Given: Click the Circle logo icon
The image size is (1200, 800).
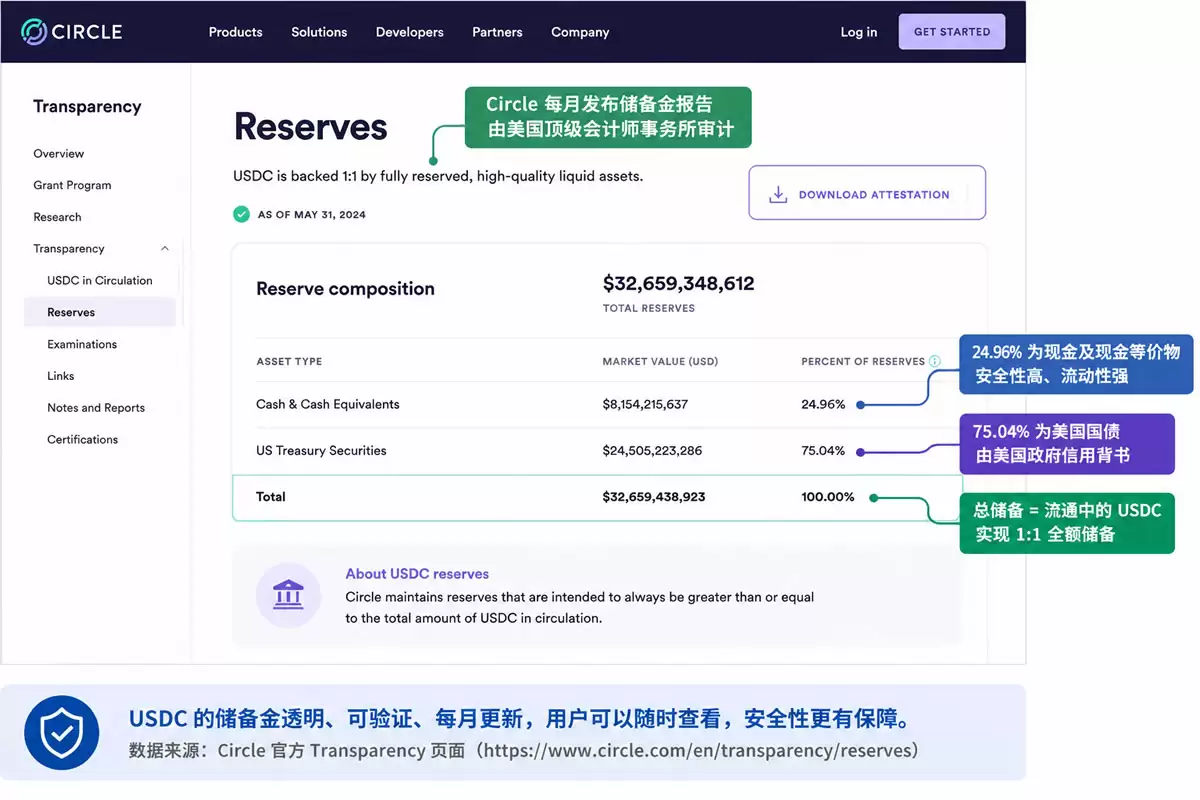Looking at the screenshot, I should point(34,32).
